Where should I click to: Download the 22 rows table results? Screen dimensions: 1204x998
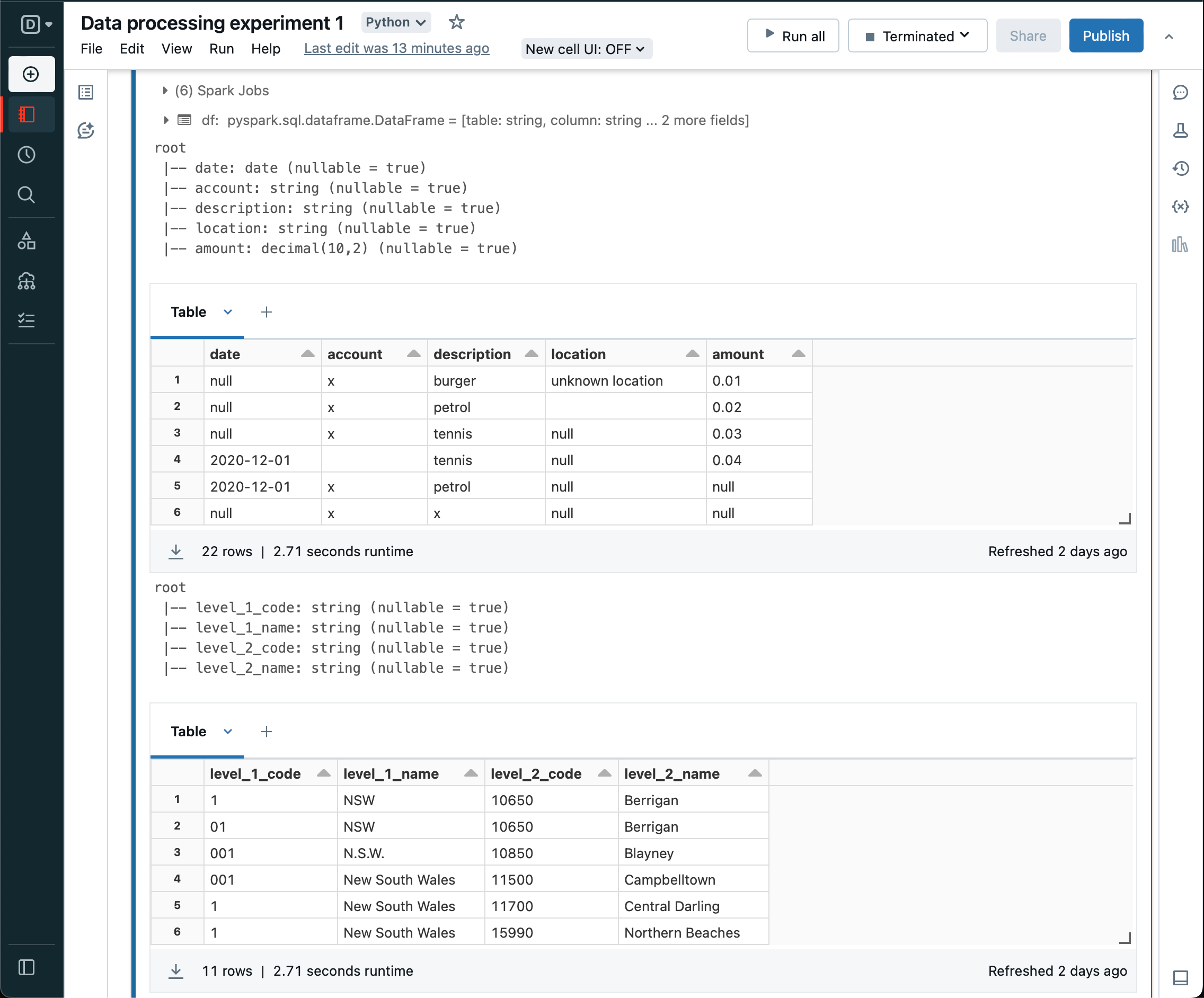176,551
